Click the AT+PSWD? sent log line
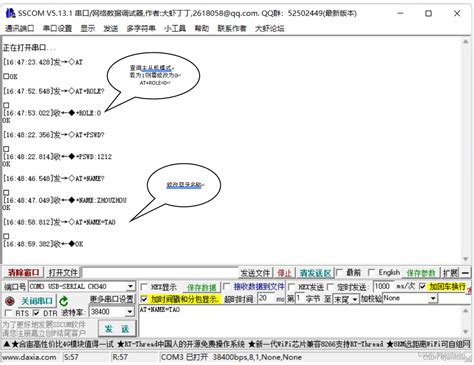The width and height of the screenshot is (474, 365). point(54,135)
